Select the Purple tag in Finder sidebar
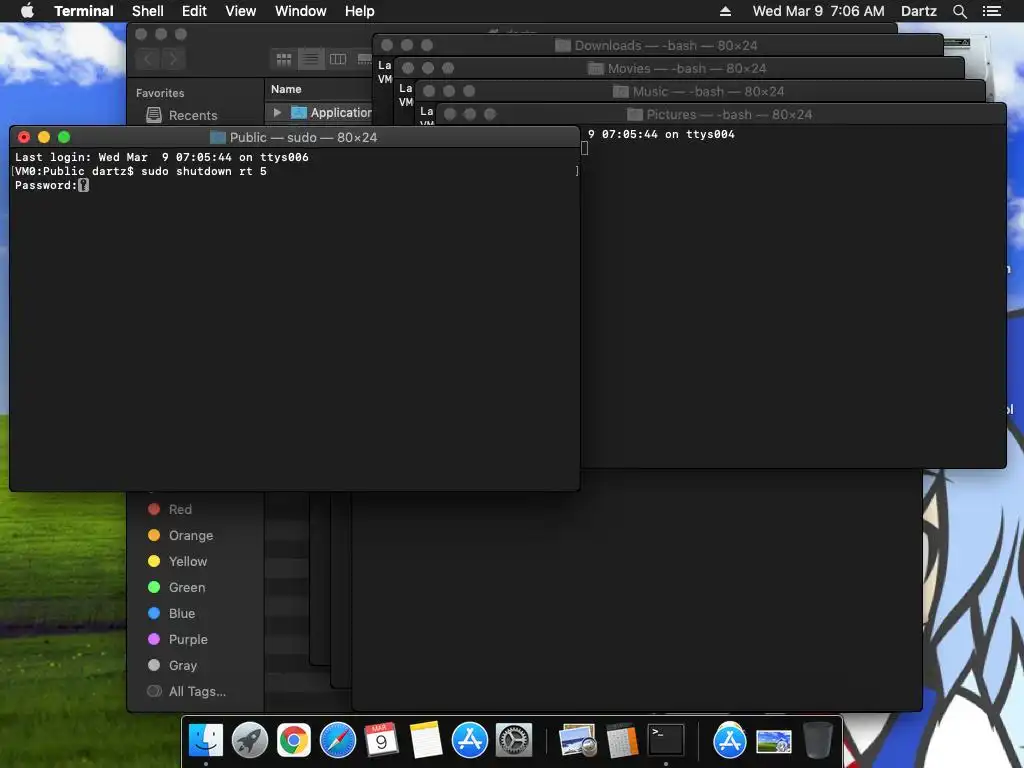This screenshot has width=1024, height=768. [188, 639]
